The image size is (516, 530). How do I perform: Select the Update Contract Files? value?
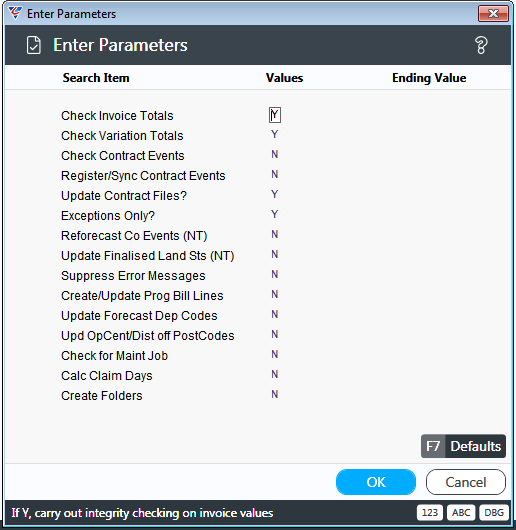[x=275, y=194]
